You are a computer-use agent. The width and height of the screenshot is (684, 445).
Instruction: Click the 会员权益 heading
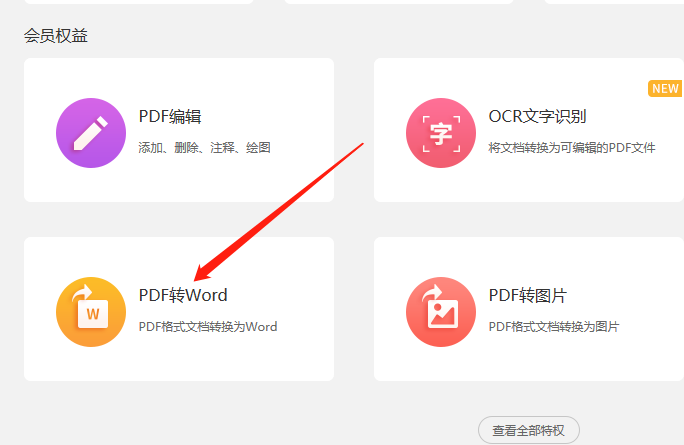point(56,36)
